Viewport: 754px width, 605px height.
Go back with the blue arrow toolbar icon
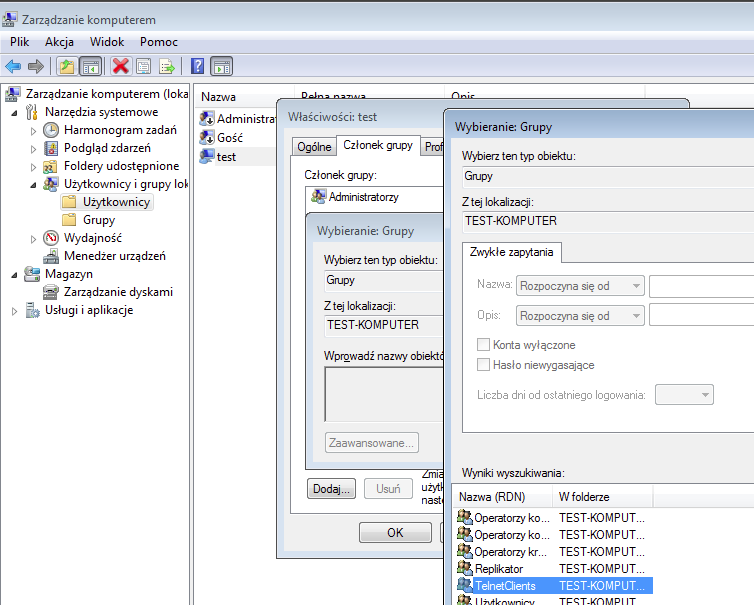tap(13, 66)
